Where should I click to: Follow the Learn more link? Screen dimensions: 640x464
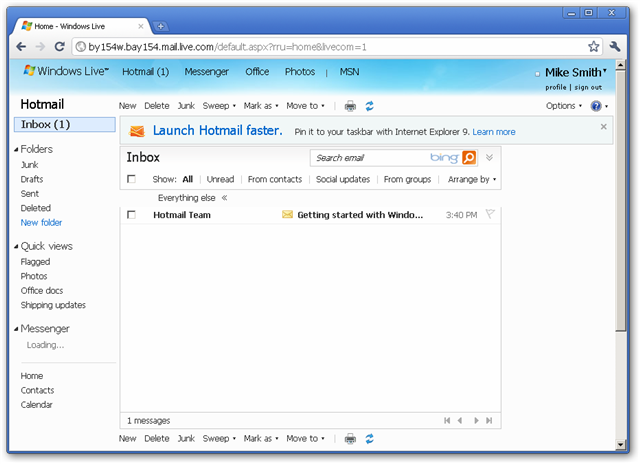[494, 132]
